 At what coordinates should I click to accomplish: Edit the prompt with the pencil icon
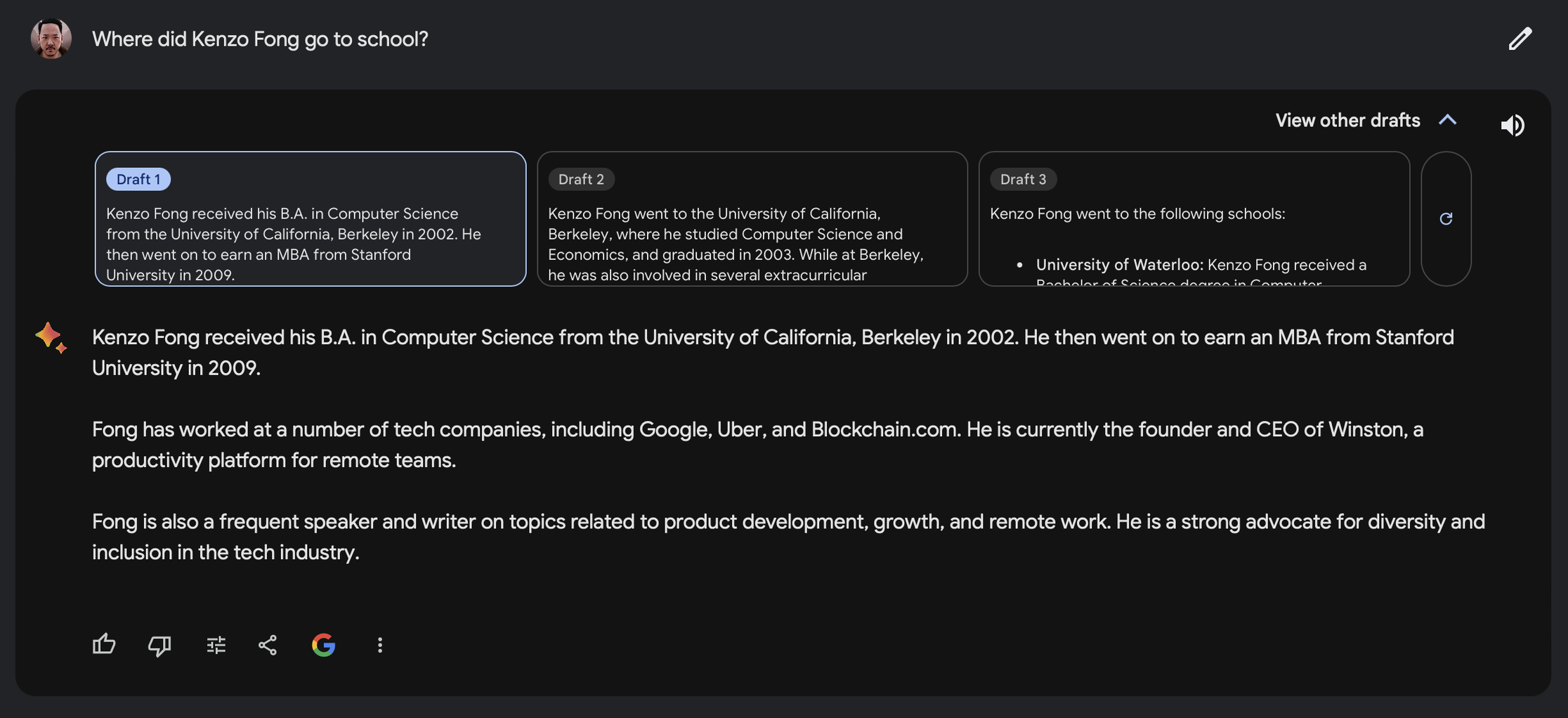(x=1520, y=39)
